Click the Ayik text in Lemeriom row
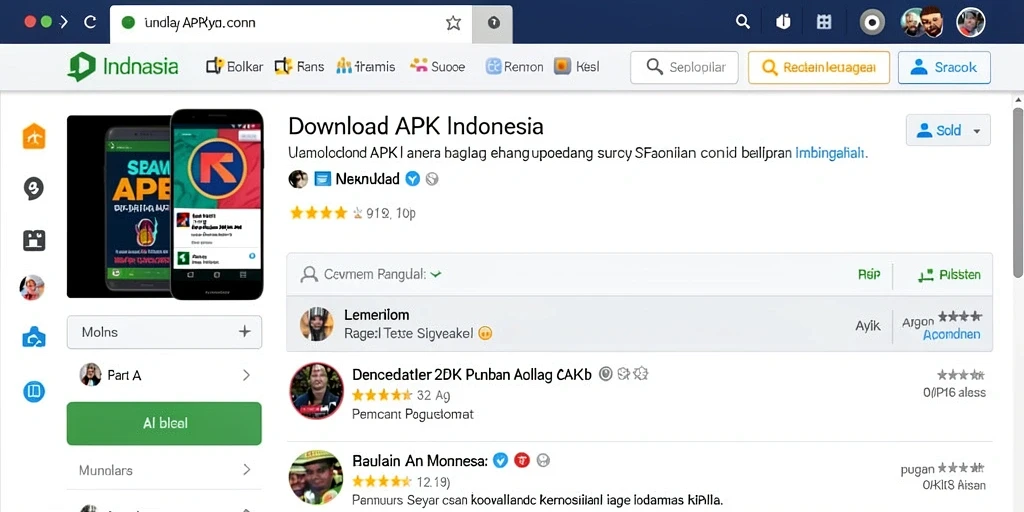 click(x=868, y=325)
